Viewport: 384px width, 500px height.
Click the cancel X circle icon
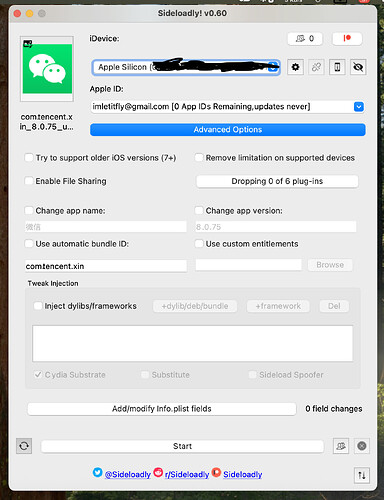pos(362,446)
